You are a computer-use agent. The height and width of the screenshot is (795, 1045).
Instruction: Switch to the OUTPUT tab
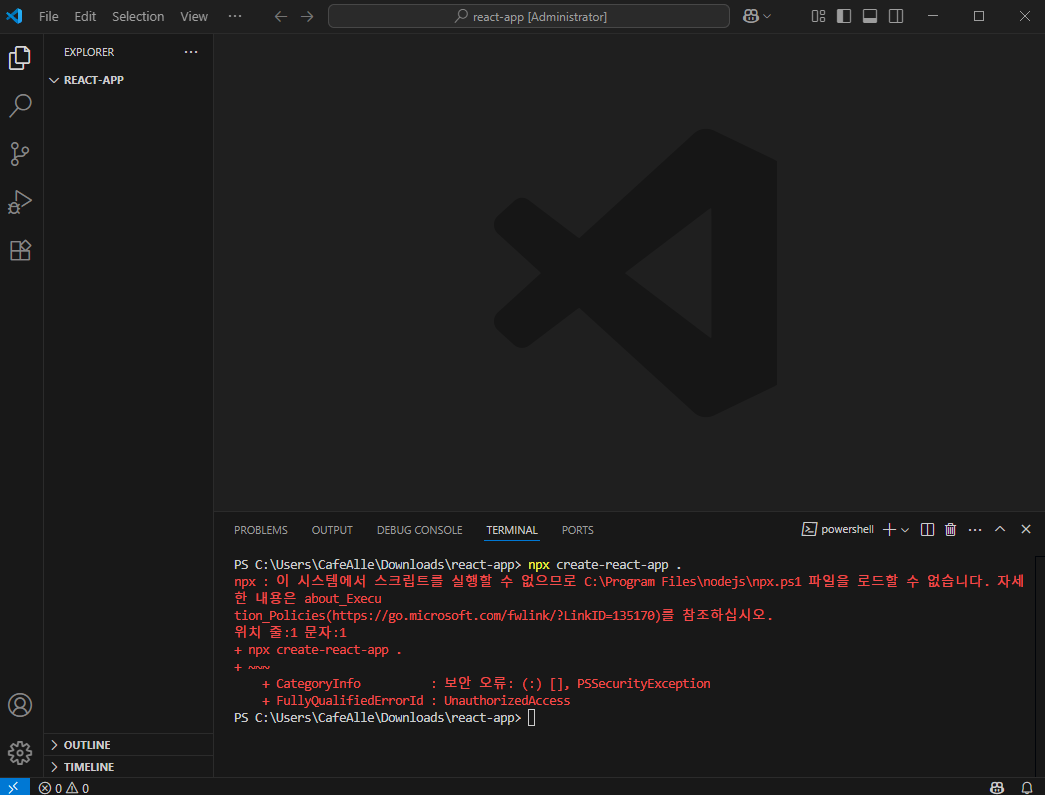[332, 530]
